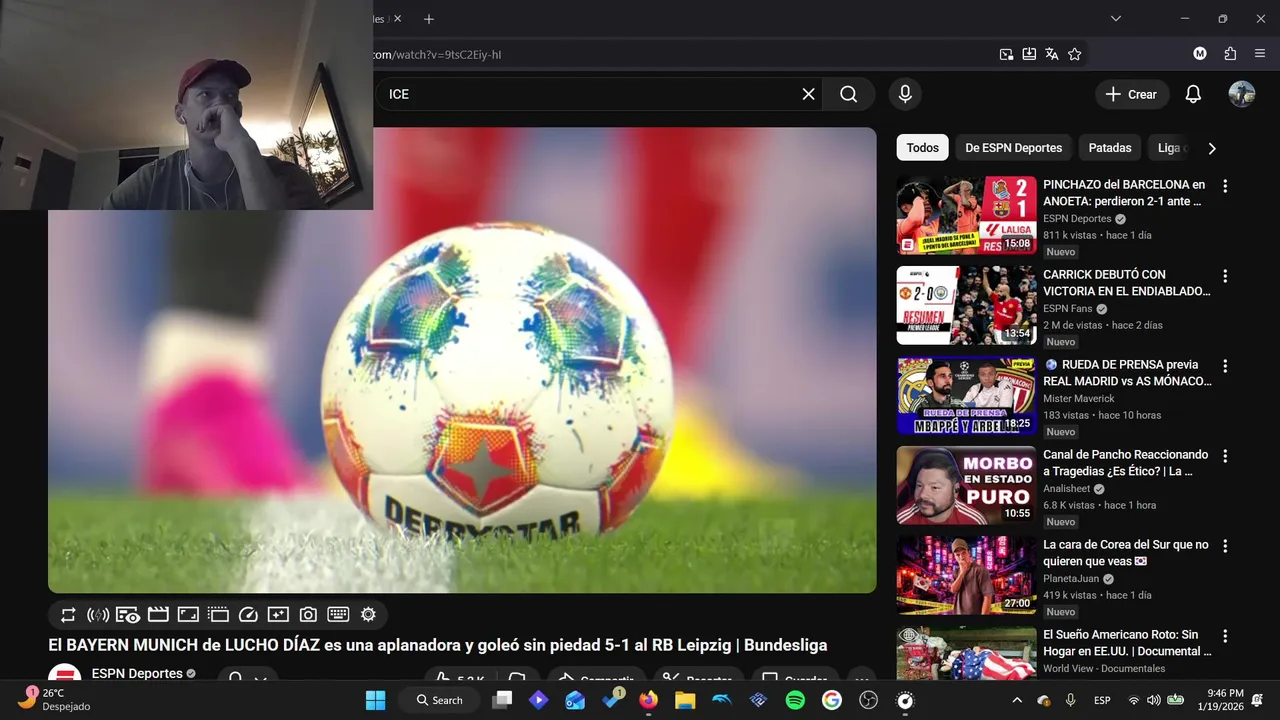Screen dimensions: 1280x720
Task: Open options for La cara de Corea video
Action: [1225, 546]
